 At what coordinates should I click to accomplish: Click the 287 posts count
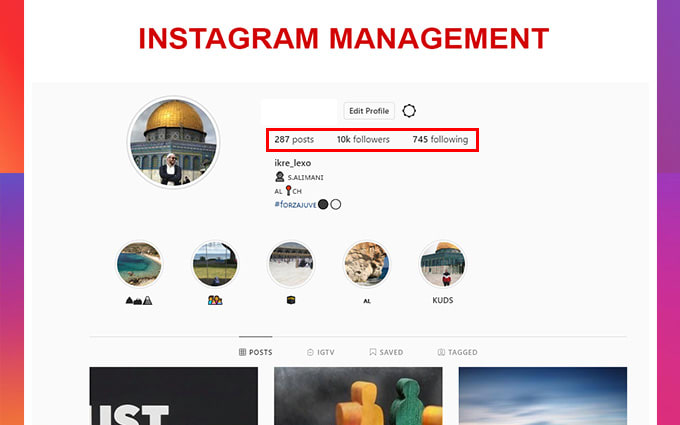pyautogui.click(x=294, y=140)
